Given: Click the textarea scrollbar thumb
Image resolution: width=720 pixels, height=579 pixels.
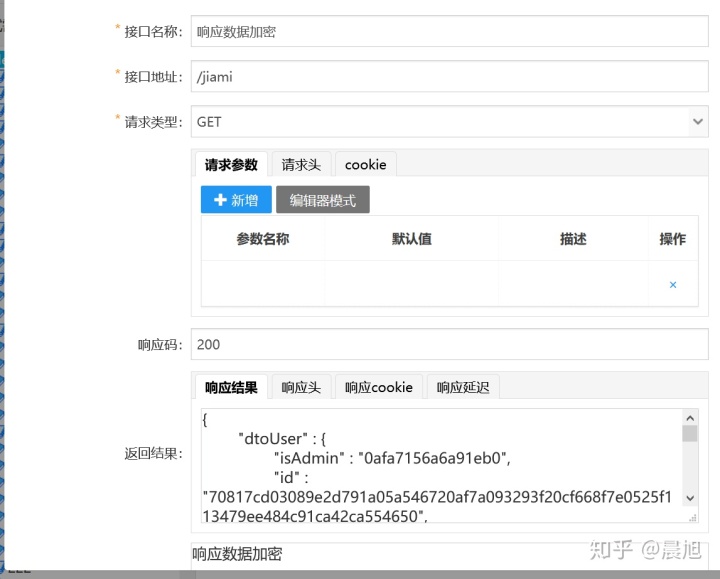Looking at the screenshot, I should (690, 433).
